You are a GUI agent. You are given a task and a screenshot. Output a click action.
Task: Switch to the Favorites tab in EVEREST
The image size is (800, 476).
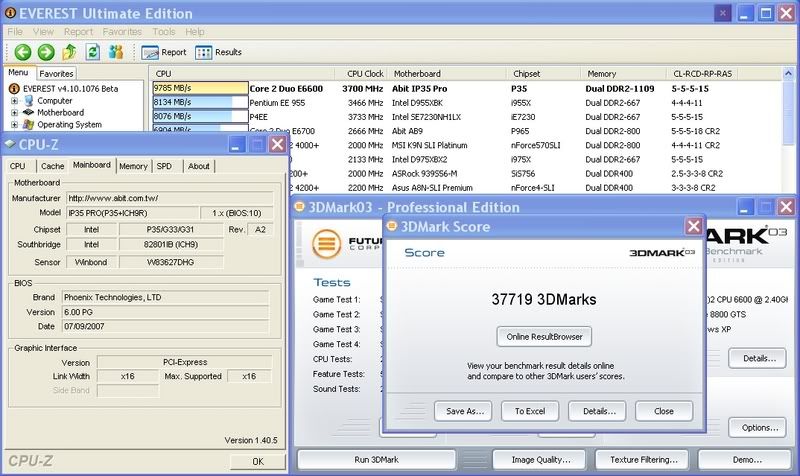click(x=56, y=73)
